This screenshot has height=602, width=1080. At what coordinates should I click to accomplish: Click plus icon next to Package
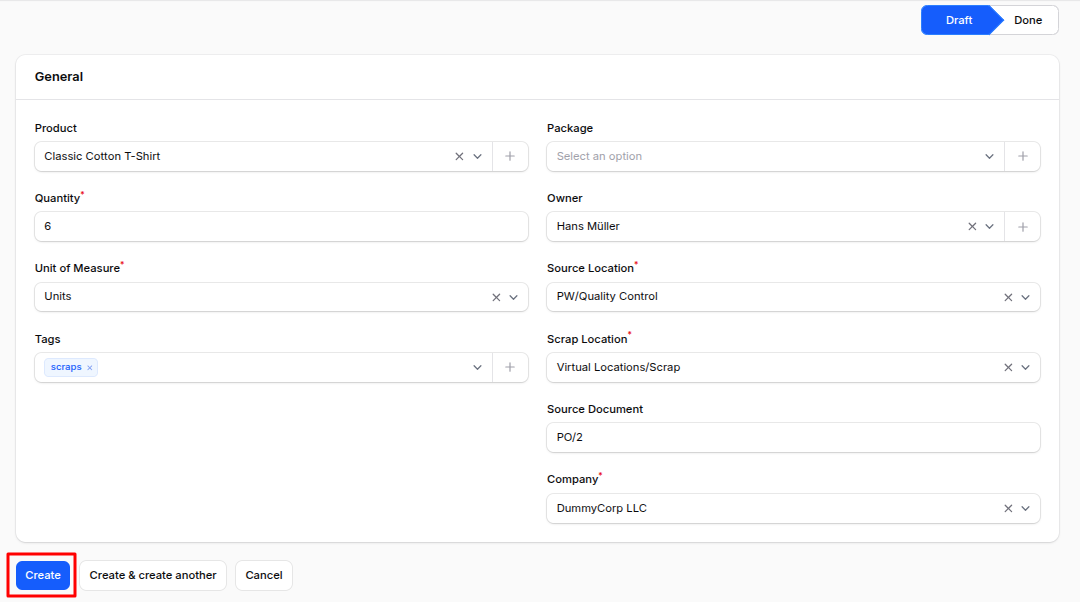click(x=1022, y=157)
